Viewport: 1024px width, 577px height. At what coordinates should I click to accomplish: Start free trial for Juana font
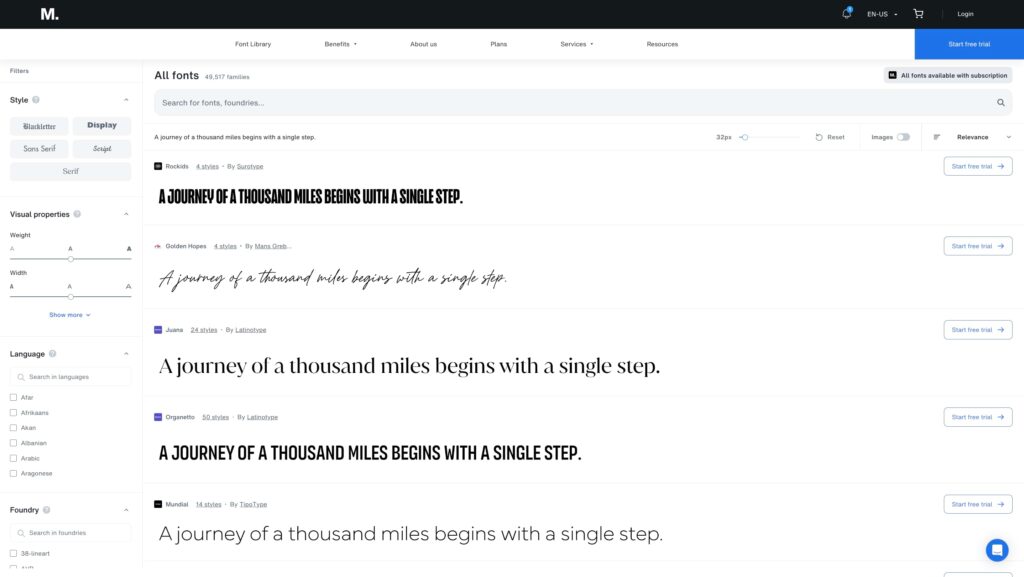[978, 330]
